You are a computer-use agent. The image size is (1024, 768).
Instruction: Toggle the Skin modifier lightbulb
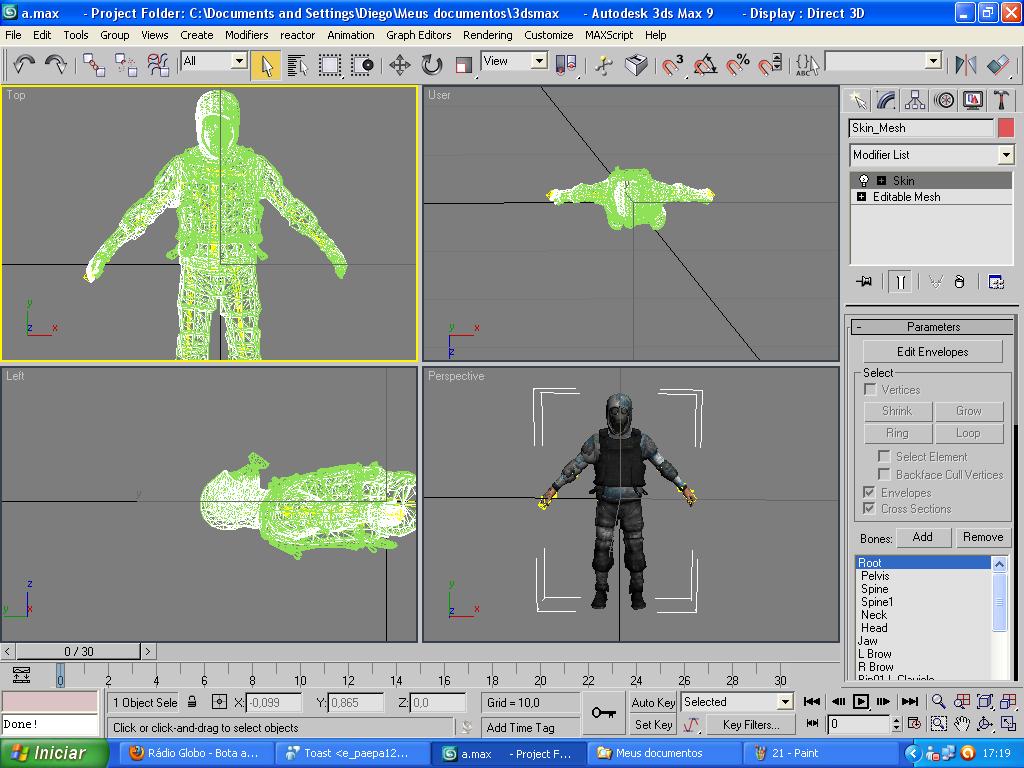[x=863, y=180]
